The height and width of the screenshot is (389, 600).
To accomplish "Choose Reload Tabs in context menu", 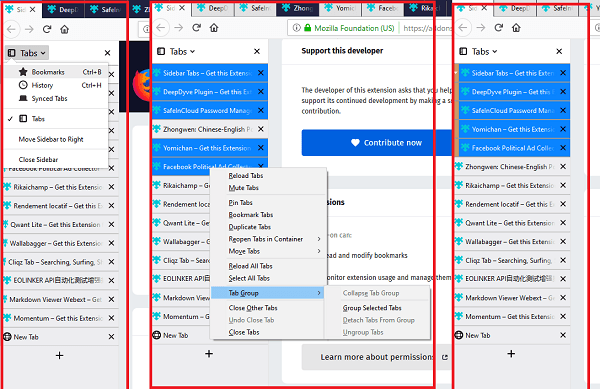I will (268, 176).
